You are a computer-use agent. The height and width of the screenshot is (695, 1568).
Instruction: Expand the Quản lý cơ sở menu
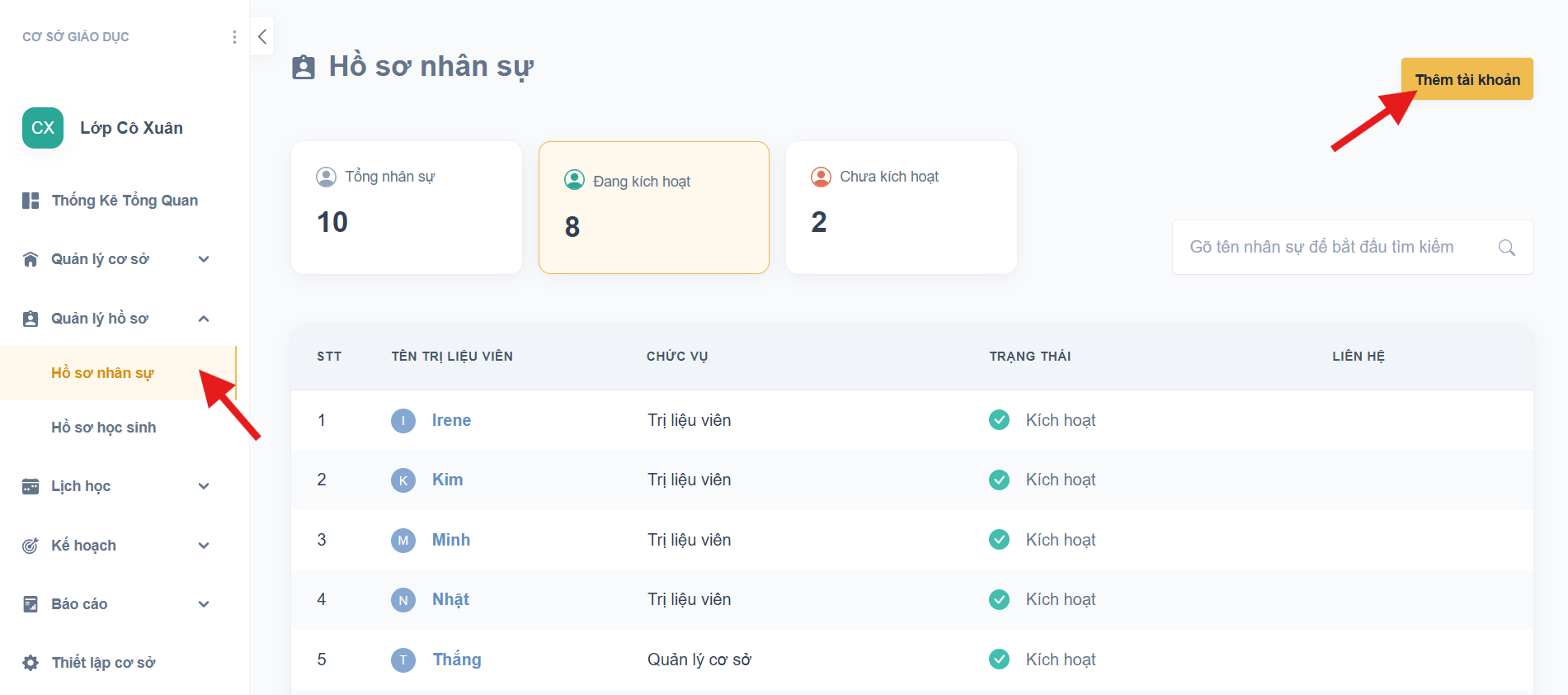click(x=203, y=259)
